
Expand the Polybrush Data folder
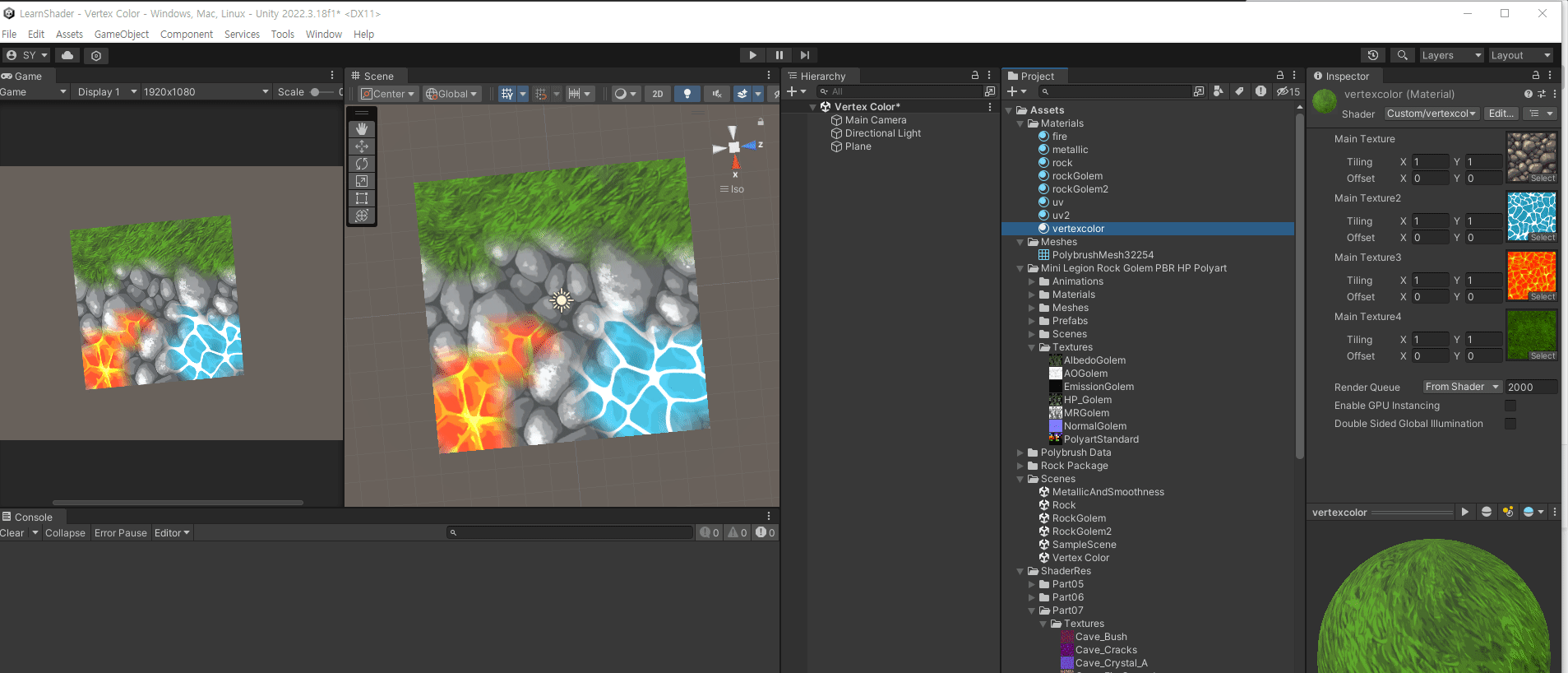[x=1020, y=453]
